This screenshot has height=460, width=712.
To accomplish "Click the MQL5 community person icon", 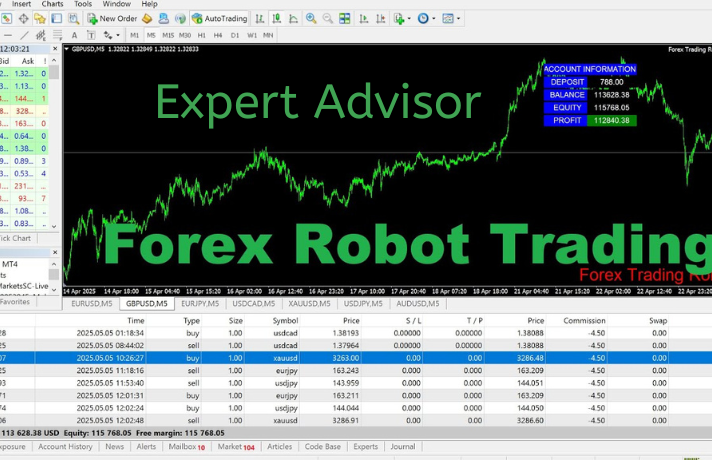I will [x=163, y=19].
